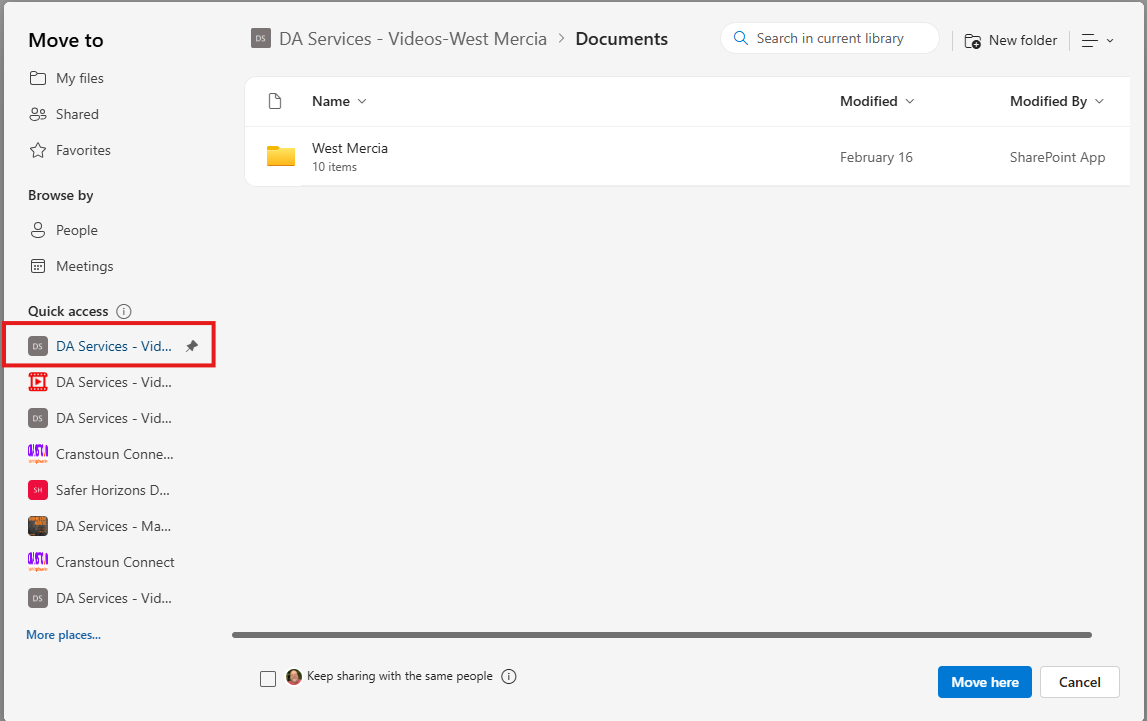Click the '10 items' text
The height and width of the screenshot is (721, 1147).
coord(334,167)
